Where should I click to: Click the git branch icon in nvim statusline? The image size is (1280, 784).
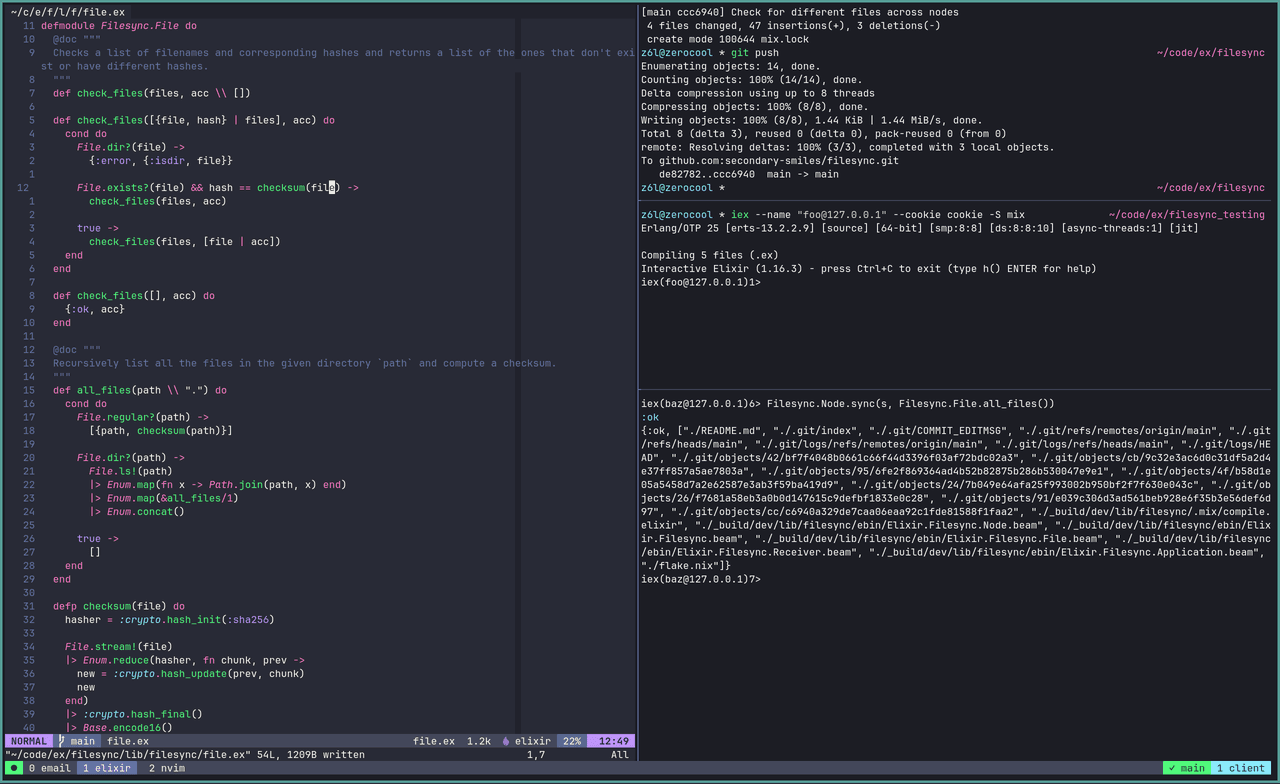point(62,741)
